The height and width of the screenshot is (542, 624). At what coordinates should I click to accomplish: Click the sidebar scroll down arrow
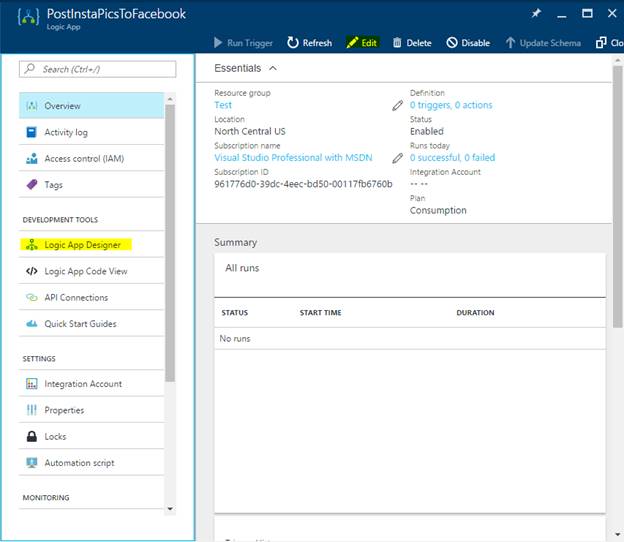coord(170,509)
